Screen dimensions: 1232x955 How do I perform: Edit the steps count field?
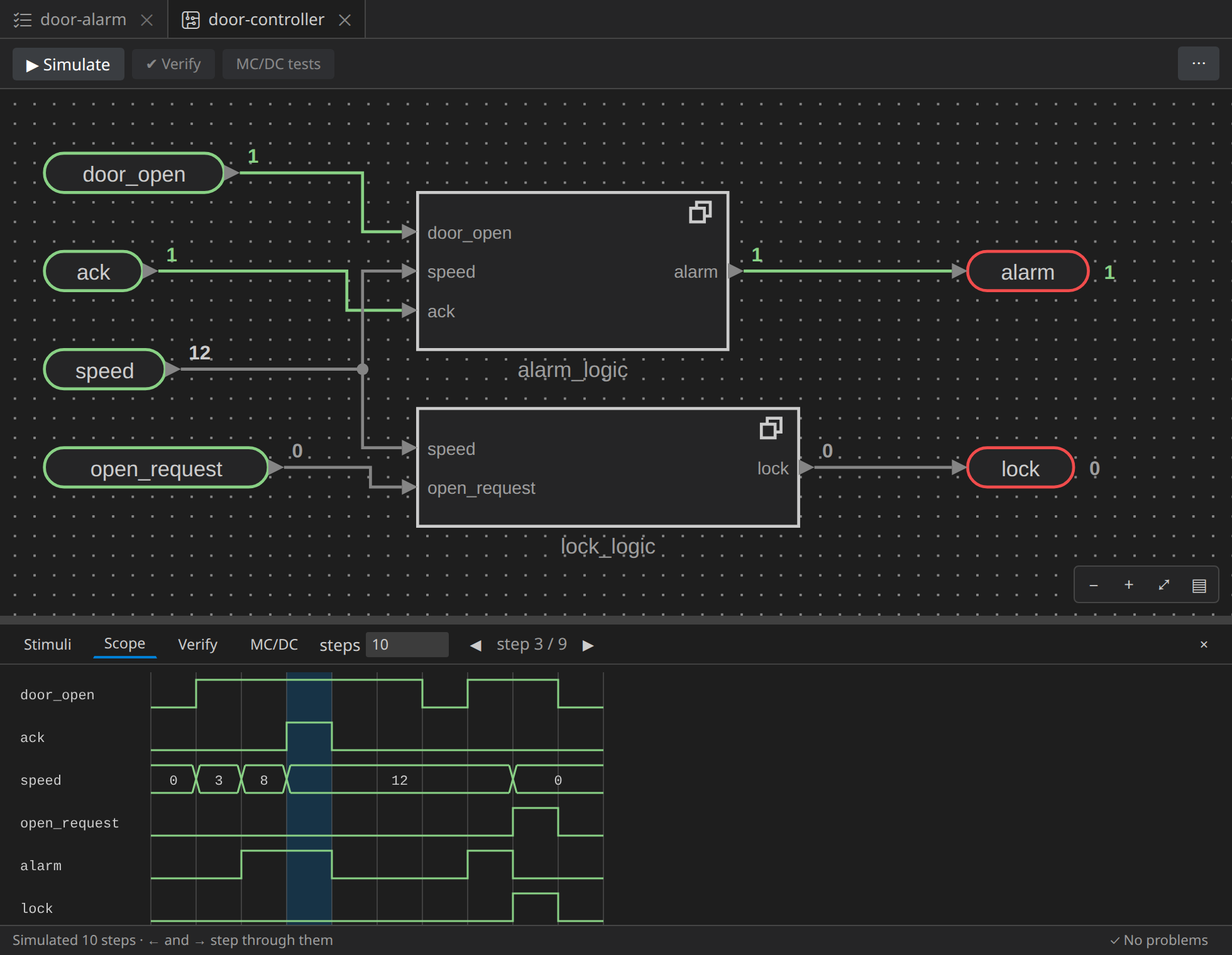click(x=407, y=645)
